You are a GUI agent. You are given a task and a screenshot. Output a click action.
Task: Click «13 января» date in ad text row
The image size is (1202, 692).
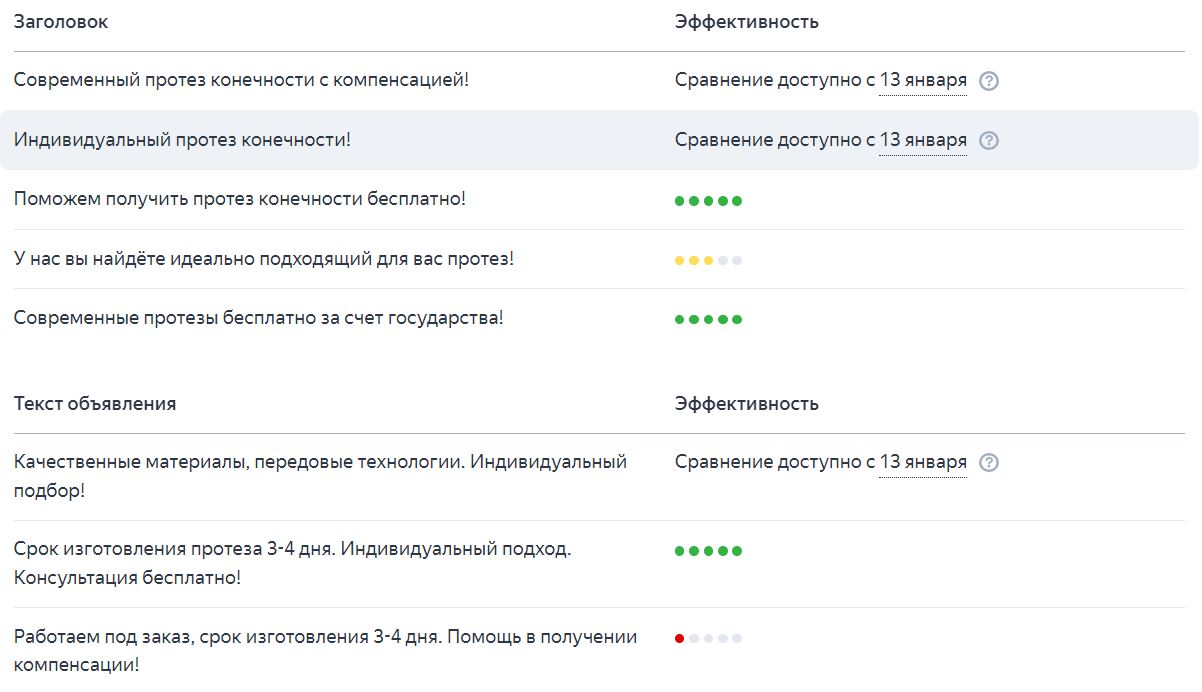point(922,462)
